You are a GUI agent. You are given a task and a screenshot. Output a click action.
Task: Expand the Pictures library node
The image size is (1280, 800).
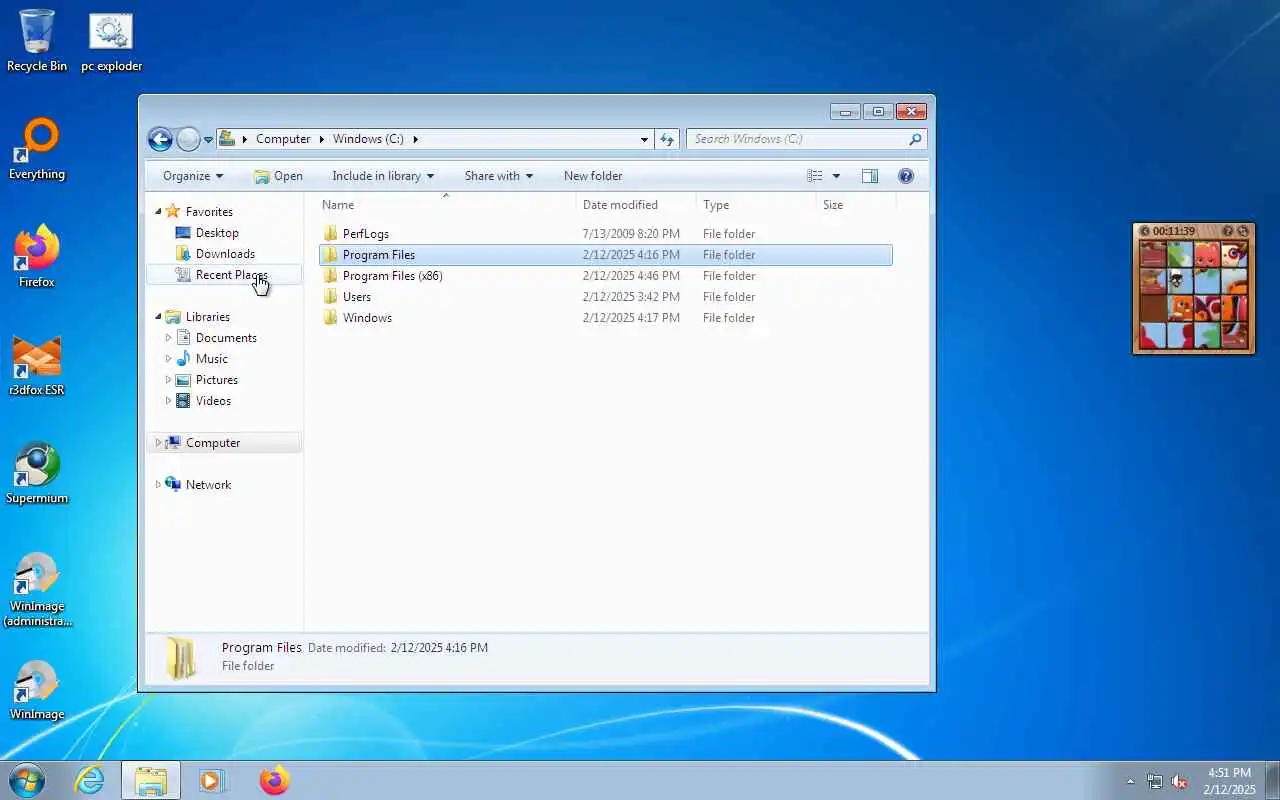coord(168,380)
